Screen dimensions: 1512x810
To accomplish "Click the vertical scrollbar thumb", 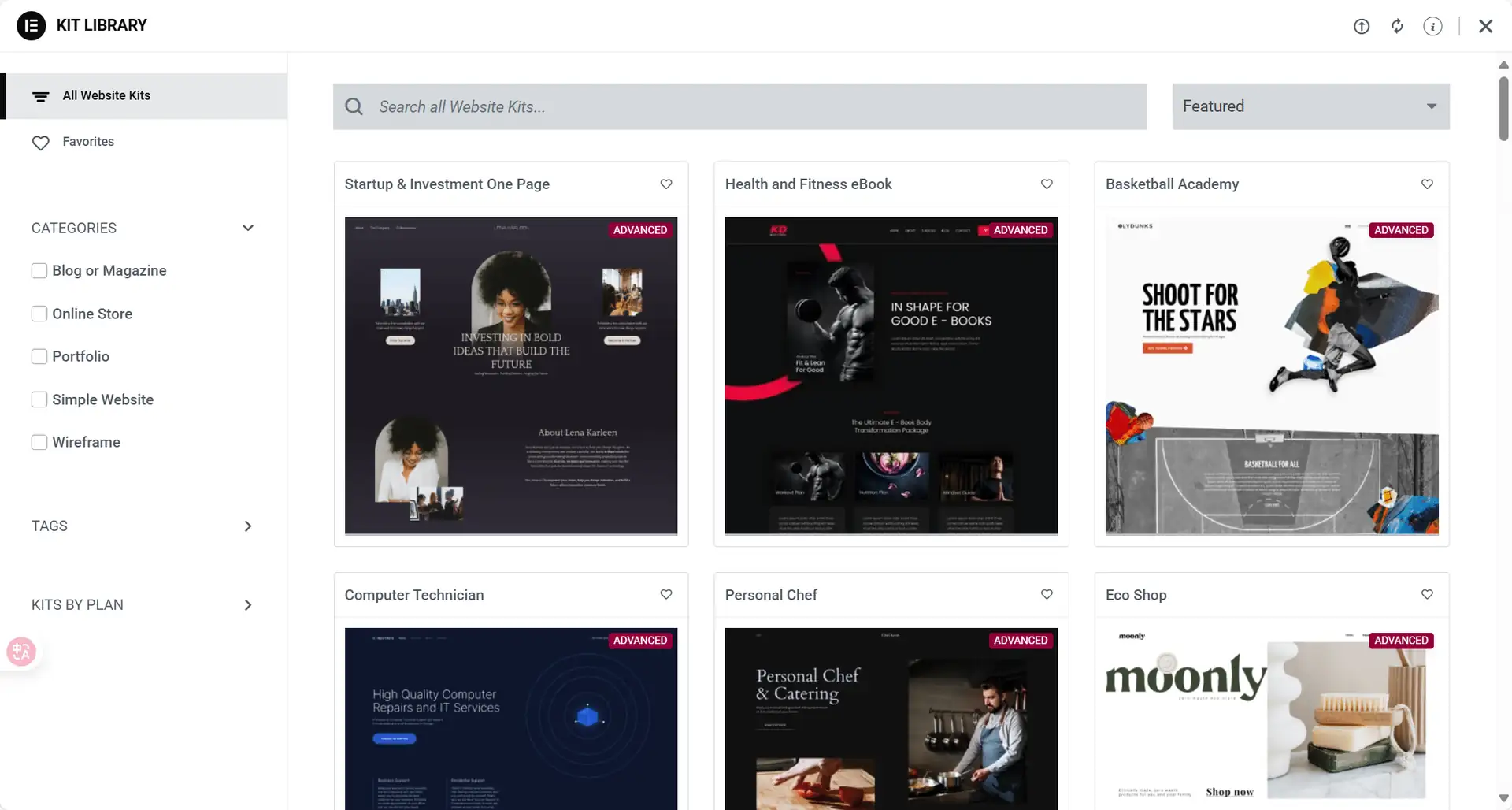I will pos(1503,109).
